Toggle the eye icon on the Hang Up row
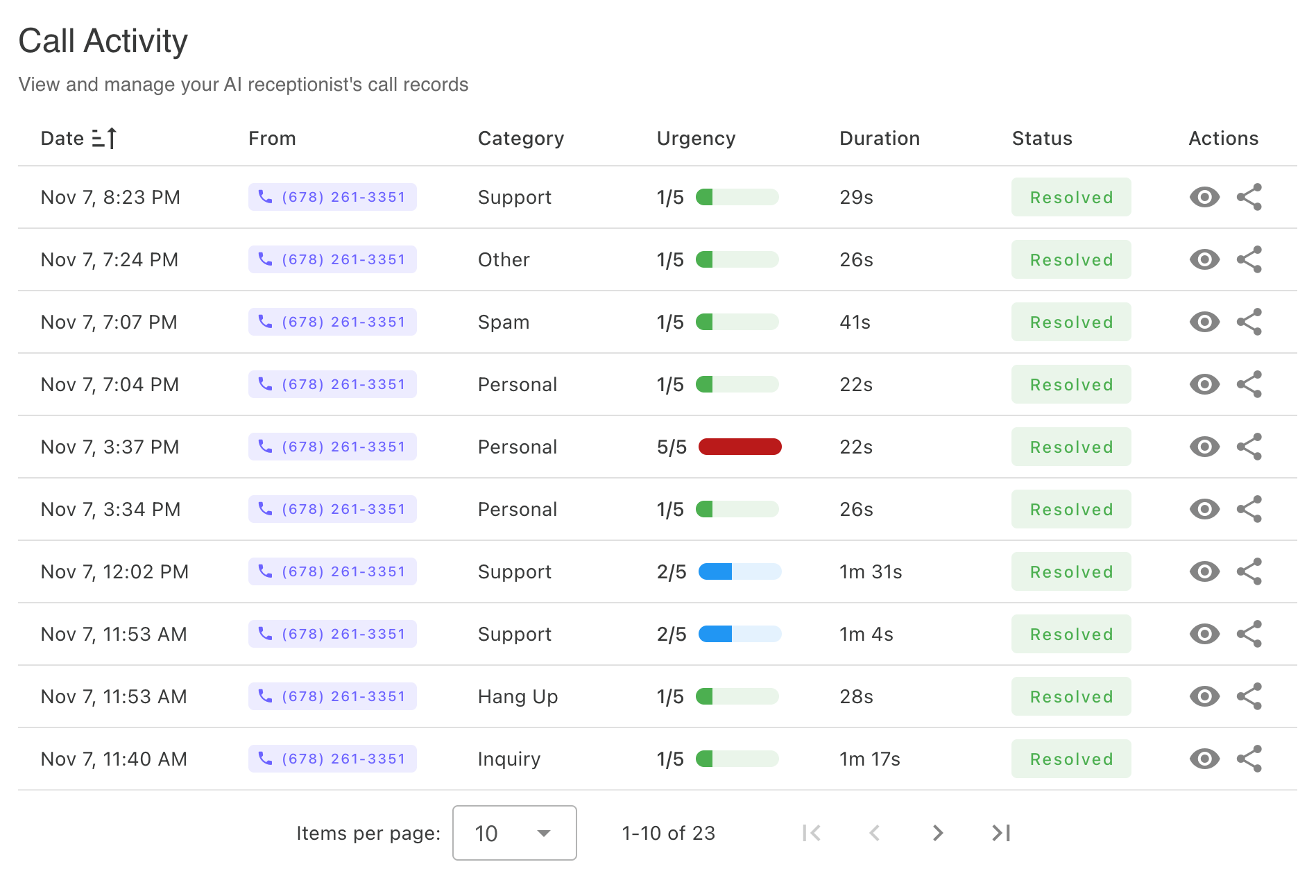This screenshot has width=1316, height=896. click(x=1204, y=696)
